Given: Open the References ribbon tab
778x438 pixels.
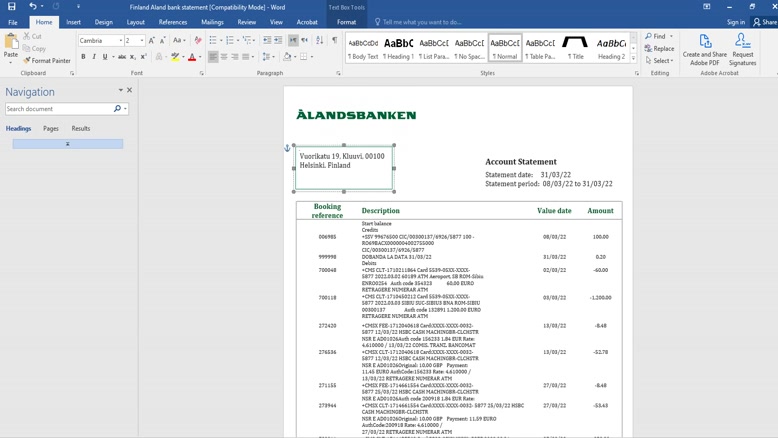Looking at the screenshot, I should coord(172,22).
